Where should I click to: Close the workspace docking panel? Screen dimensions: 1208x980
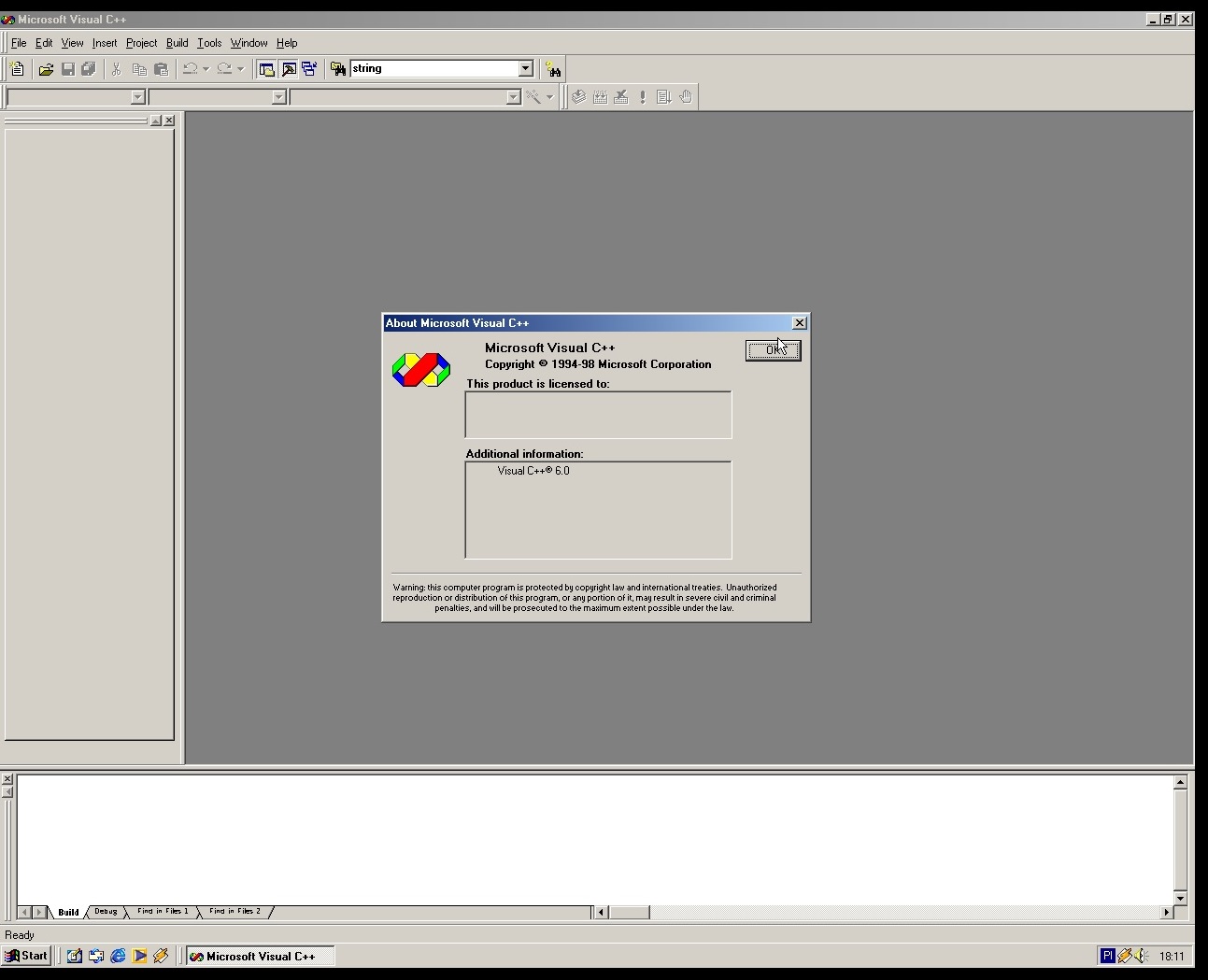click(x=169, y=121)
